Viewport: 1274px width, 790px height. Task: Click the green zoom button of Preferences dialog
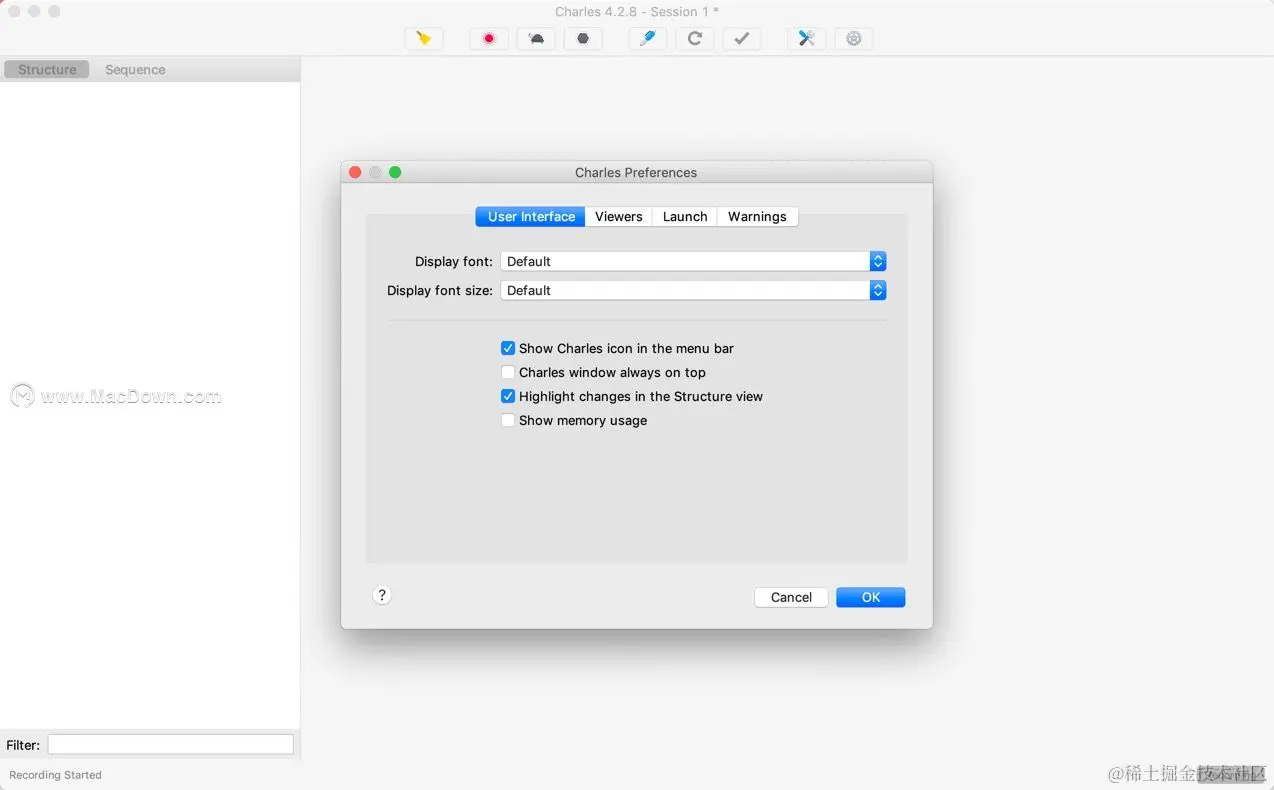tap(395, 172)
